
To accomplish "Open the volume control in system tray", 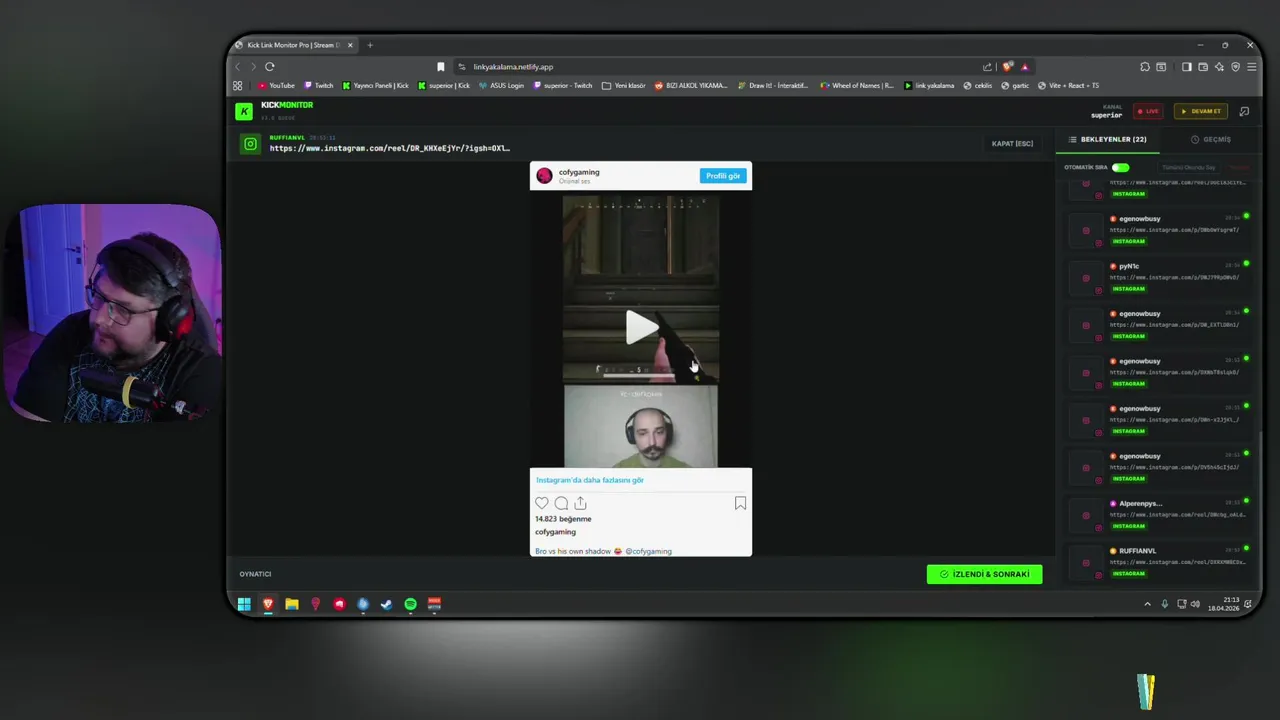I will [1195, 604].
